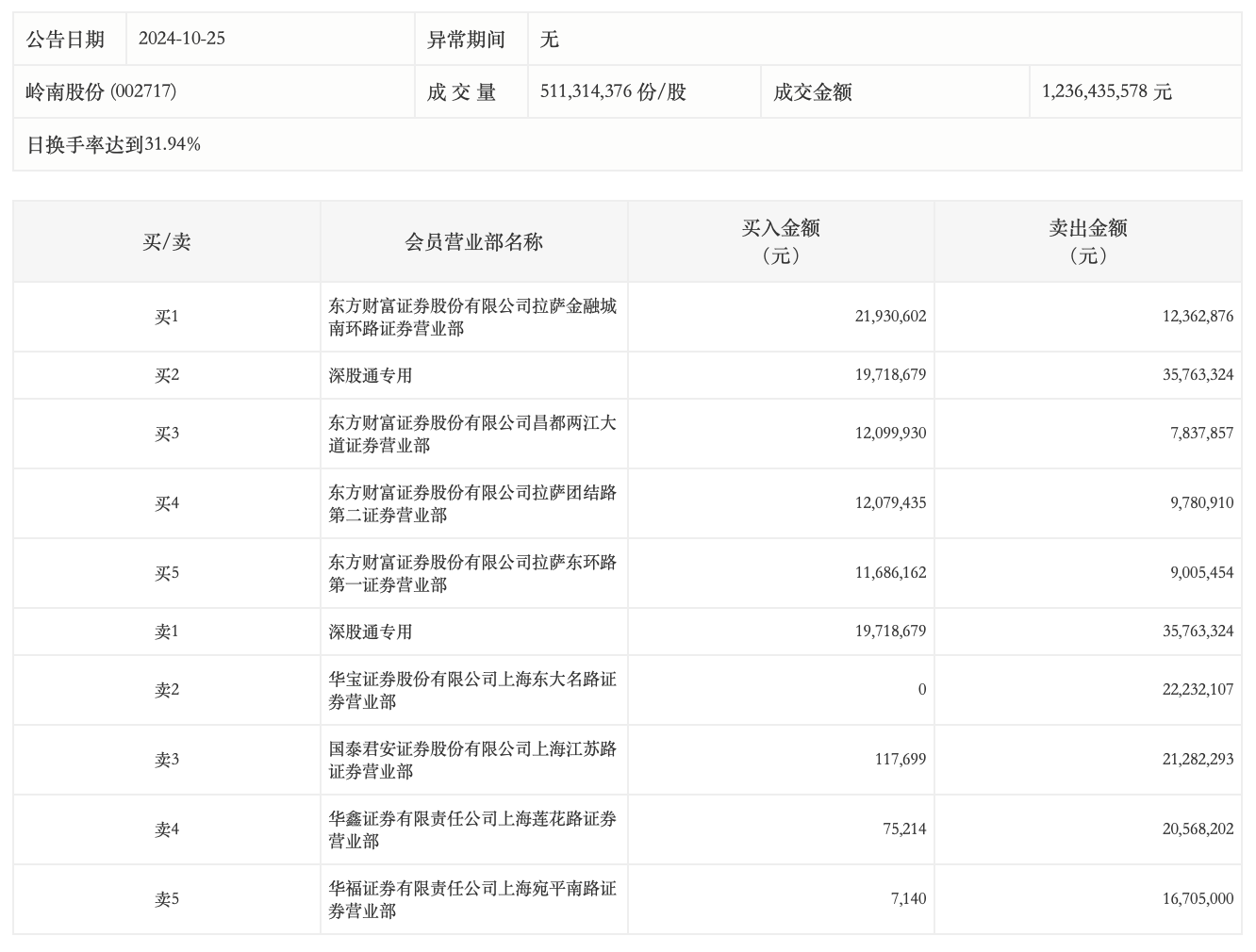Click 深股通专用 in the 卖1 row
This screenshot has height=952, width=1256.
tap(371, 632)
